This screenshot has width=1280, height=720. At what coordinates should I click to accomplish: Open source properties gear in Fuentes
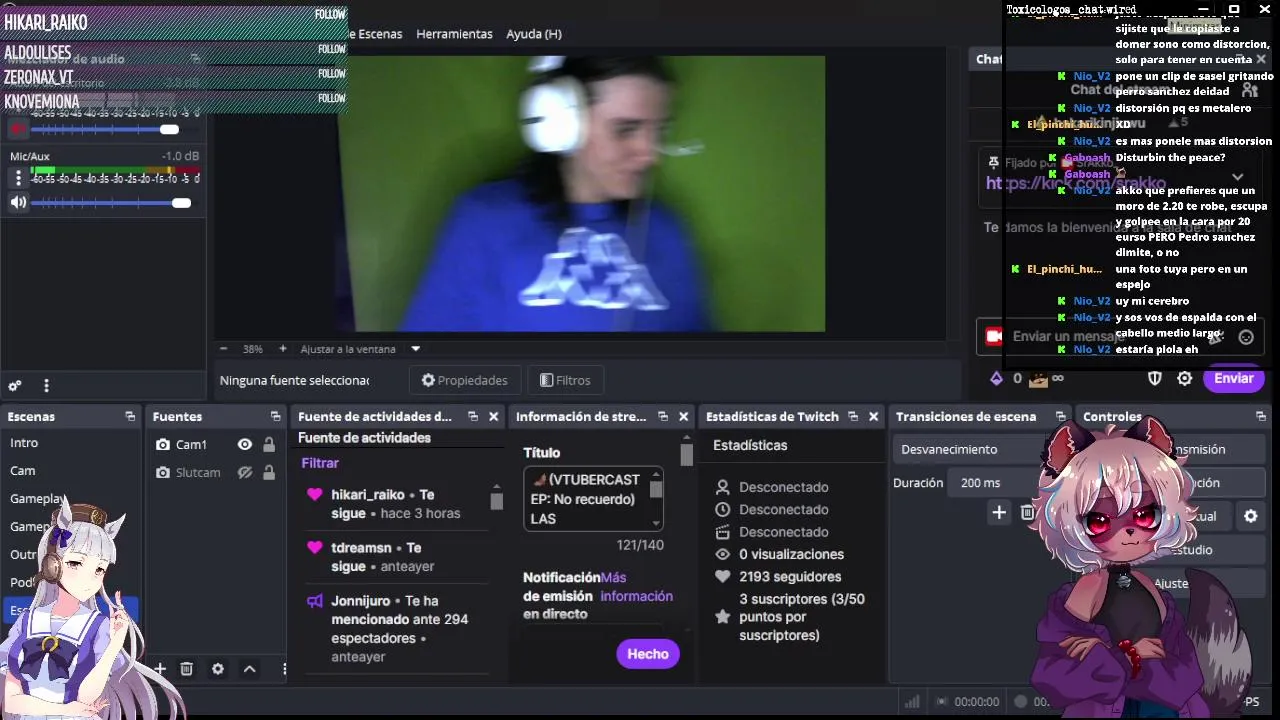pyautogui.click(x=218, y=669)
